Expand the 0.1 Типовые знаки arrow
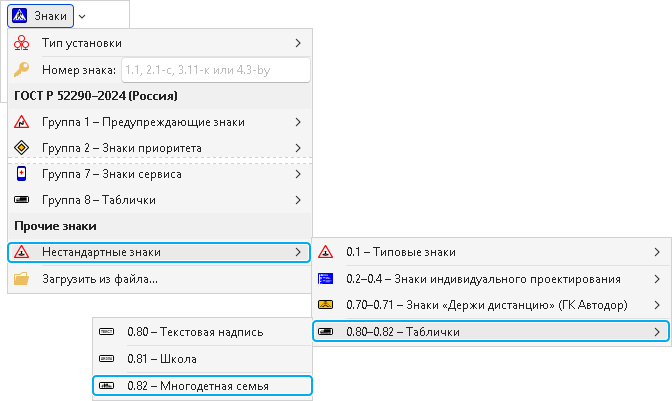This screenshot has width=672, height=401. 657,252
